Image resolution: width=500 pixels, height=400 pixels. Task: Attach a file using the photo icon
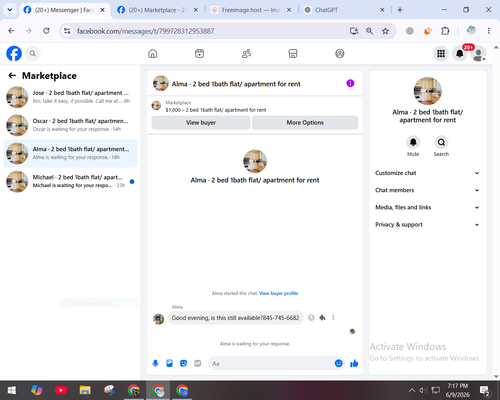tap(169, 363)
